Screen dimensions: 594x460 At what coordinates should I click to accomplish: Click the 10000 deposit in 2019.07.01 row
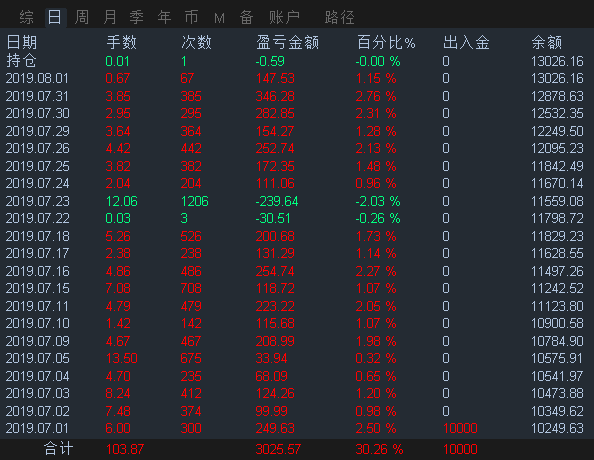(x=460, y=428)
